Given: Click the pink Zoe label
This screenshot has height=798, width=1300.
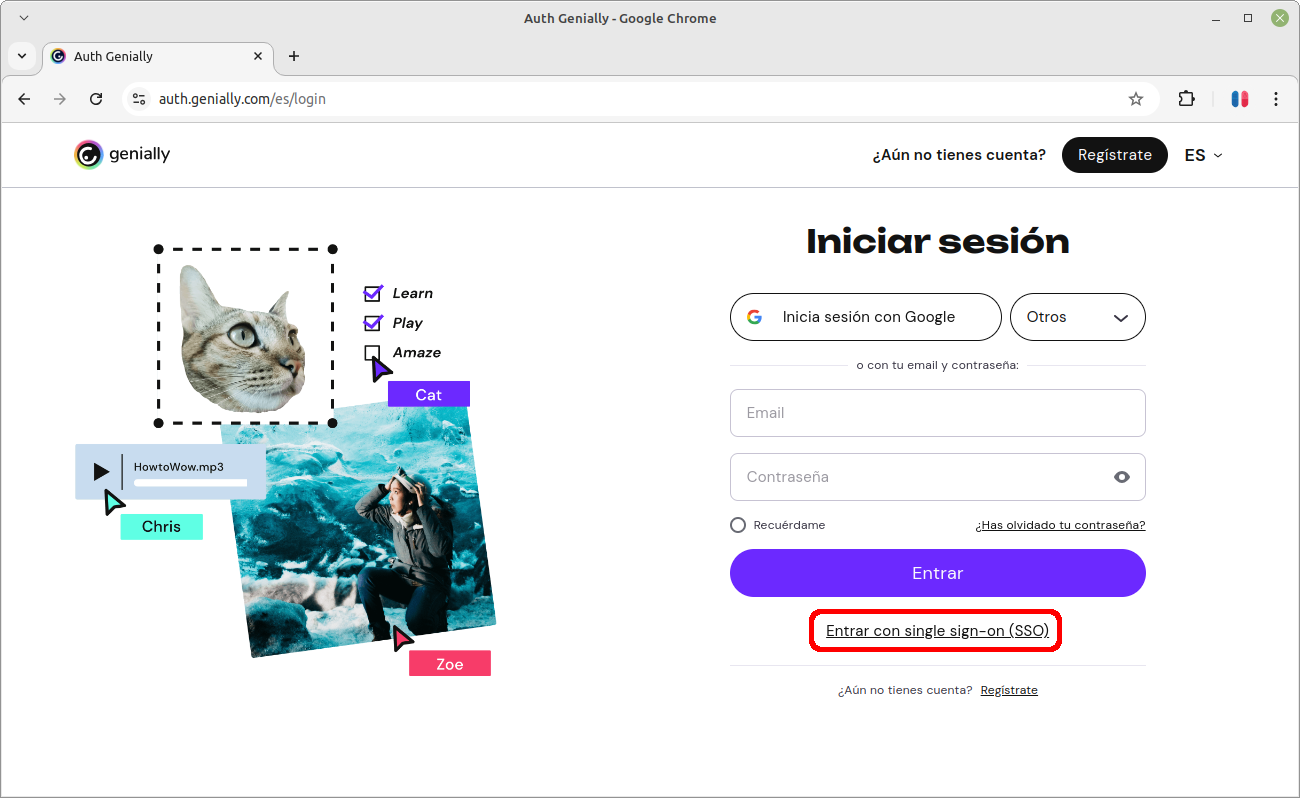Looking at the screenshot, I should (x=450, y=663).
